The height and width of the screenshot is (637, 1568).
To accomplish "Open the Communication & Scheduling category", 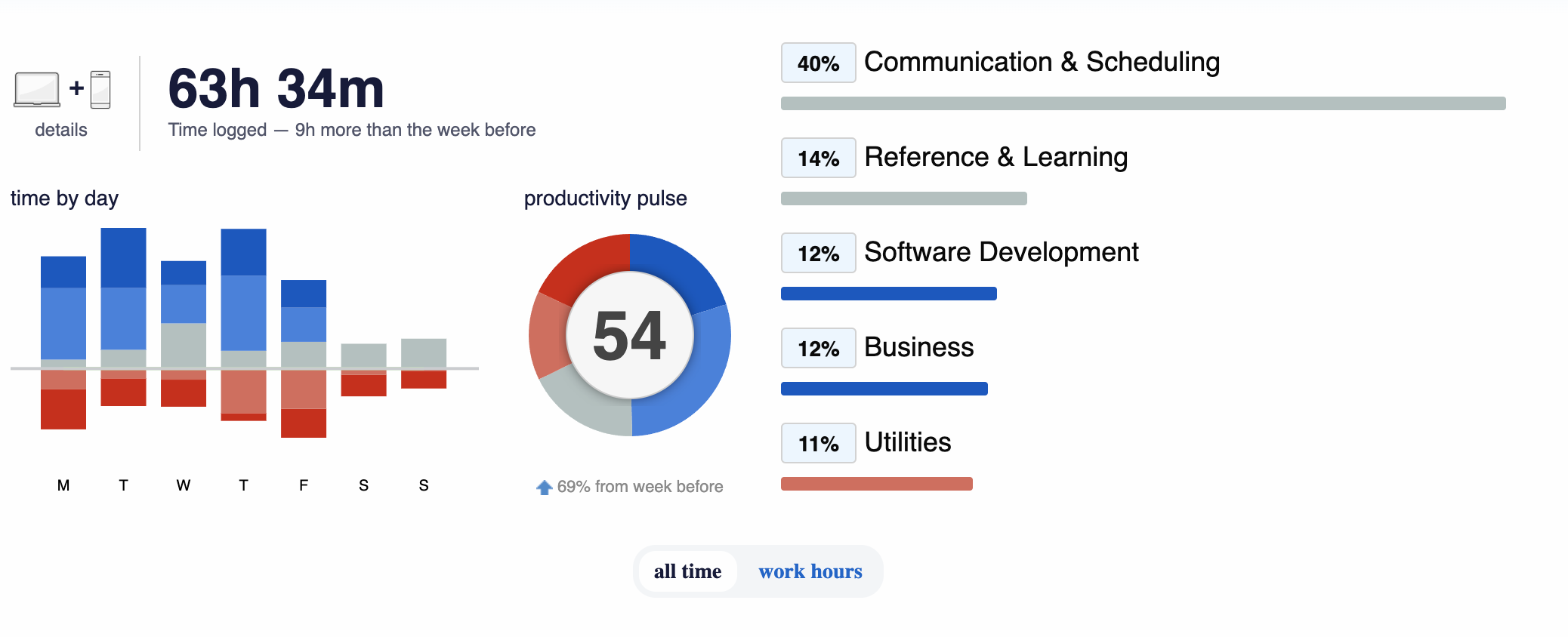I will (x=1042, y=62).
